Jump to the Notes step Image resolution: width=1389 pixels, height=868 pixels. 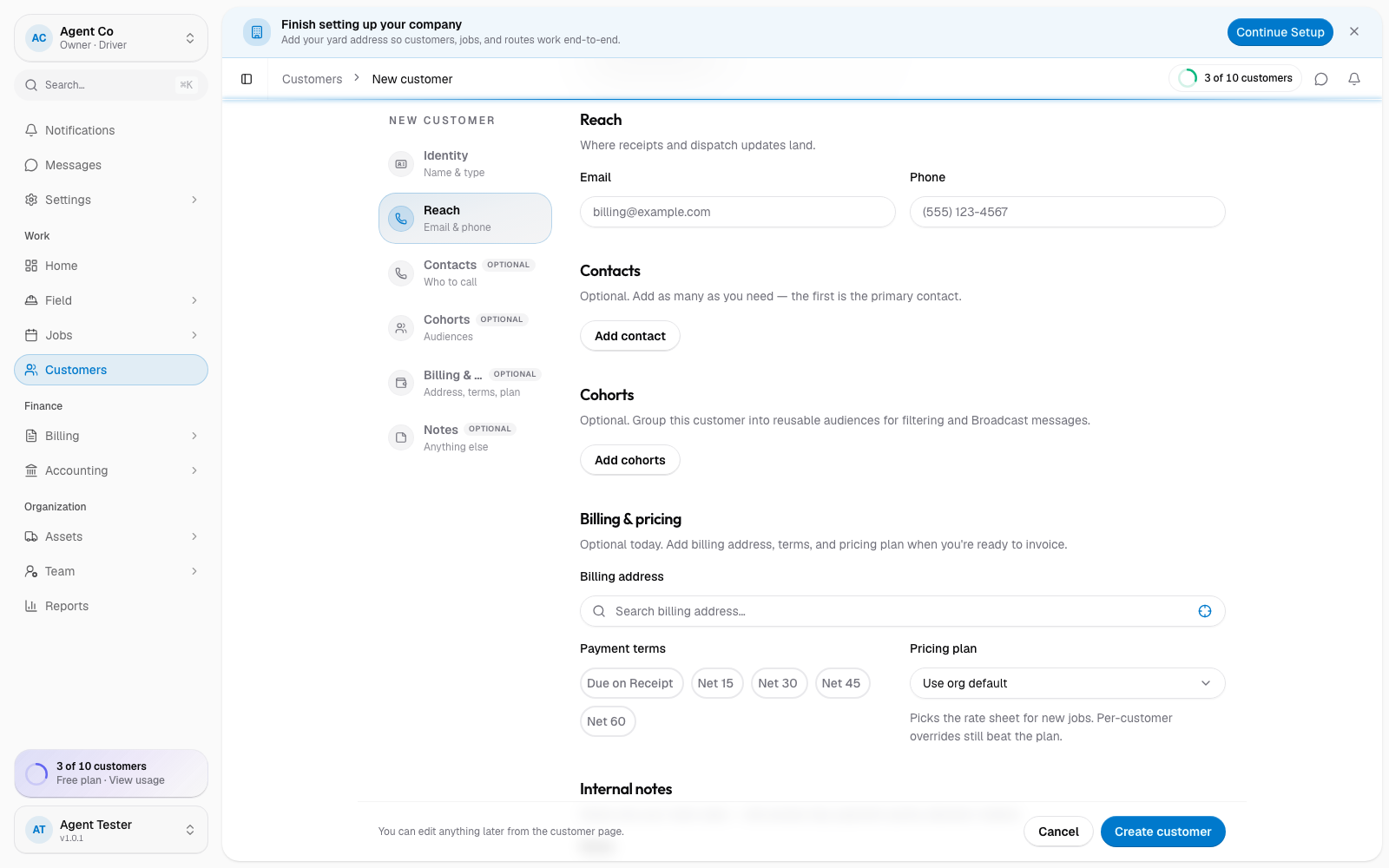[x=465, y=437]
